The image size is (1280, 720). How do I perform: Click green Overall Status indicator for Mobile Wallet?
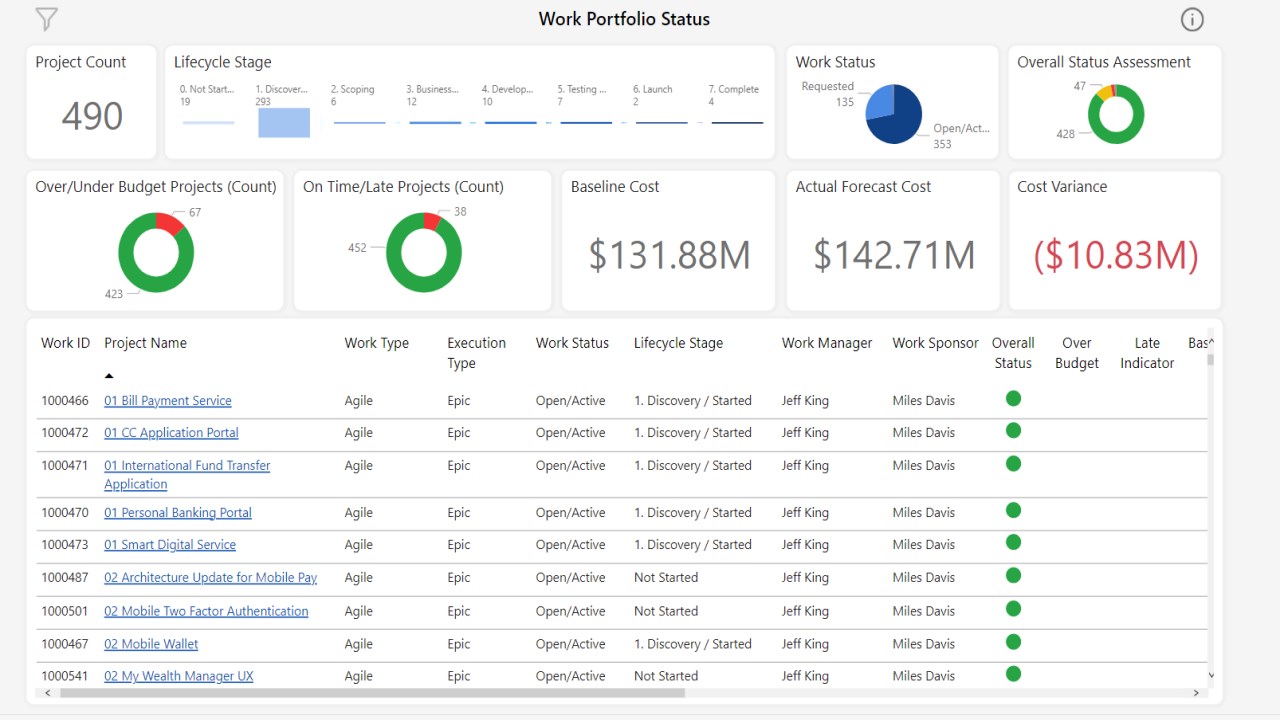pos(1013,641)
